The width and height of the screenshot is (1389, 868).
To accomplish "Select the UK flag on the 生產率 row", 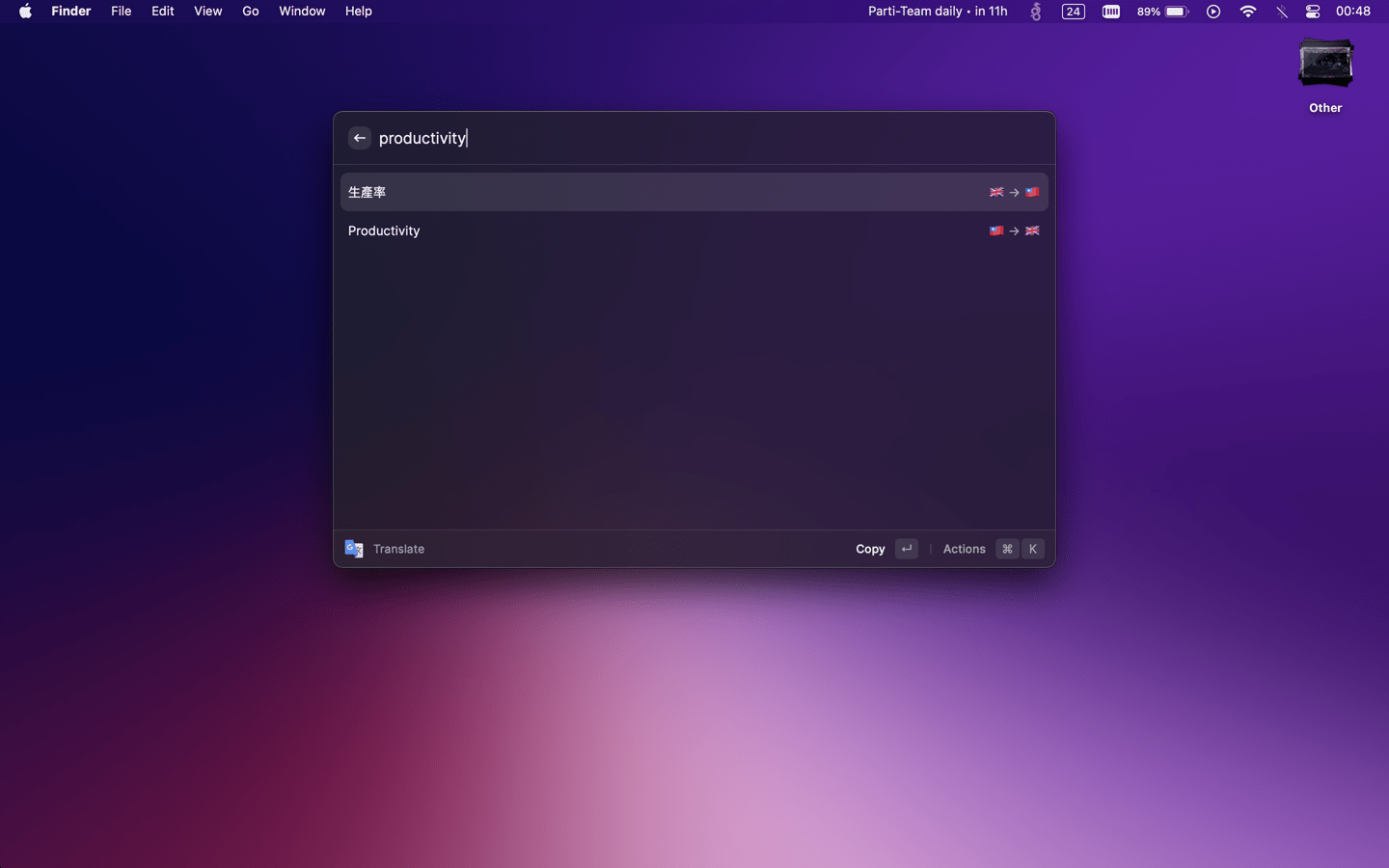I will (996, 192).
